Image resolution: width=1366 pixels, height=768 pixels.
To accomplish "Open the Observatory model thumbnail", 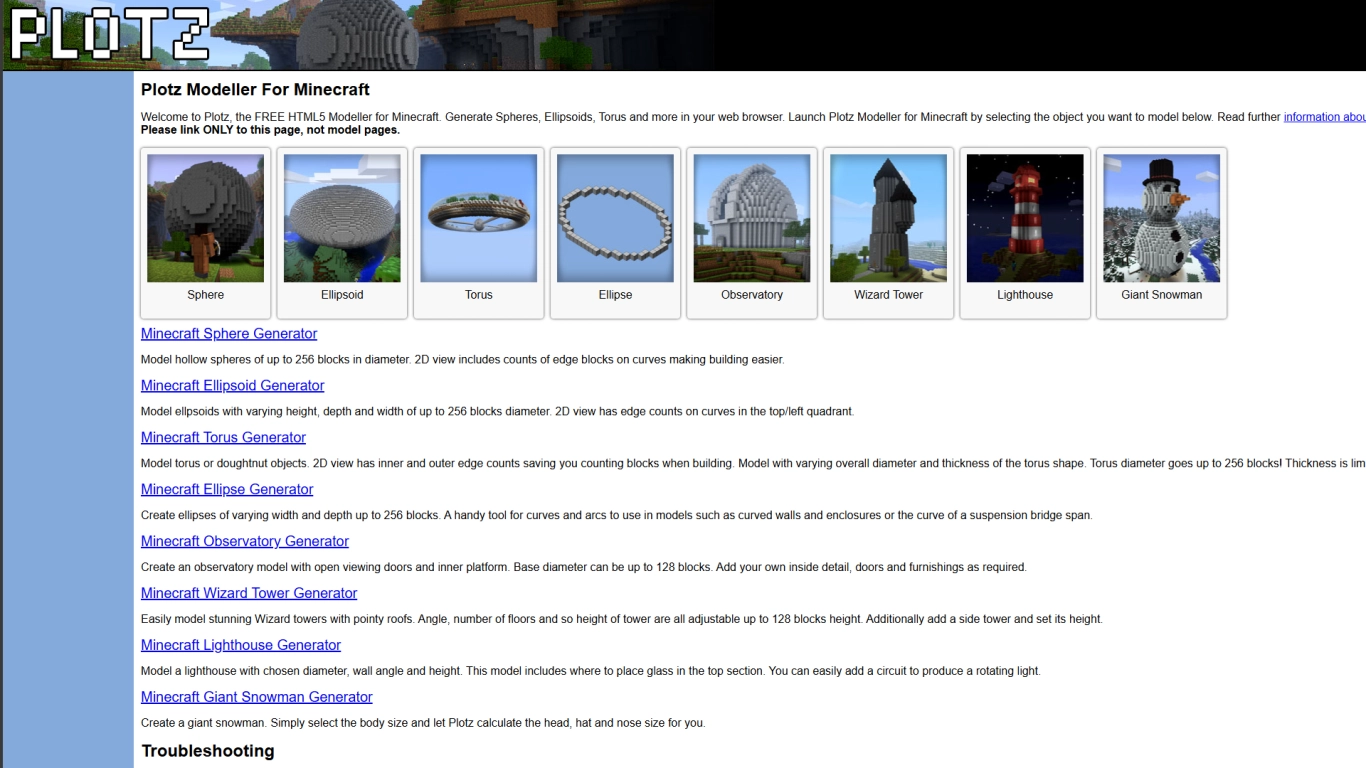I will [x=751, y=218].
